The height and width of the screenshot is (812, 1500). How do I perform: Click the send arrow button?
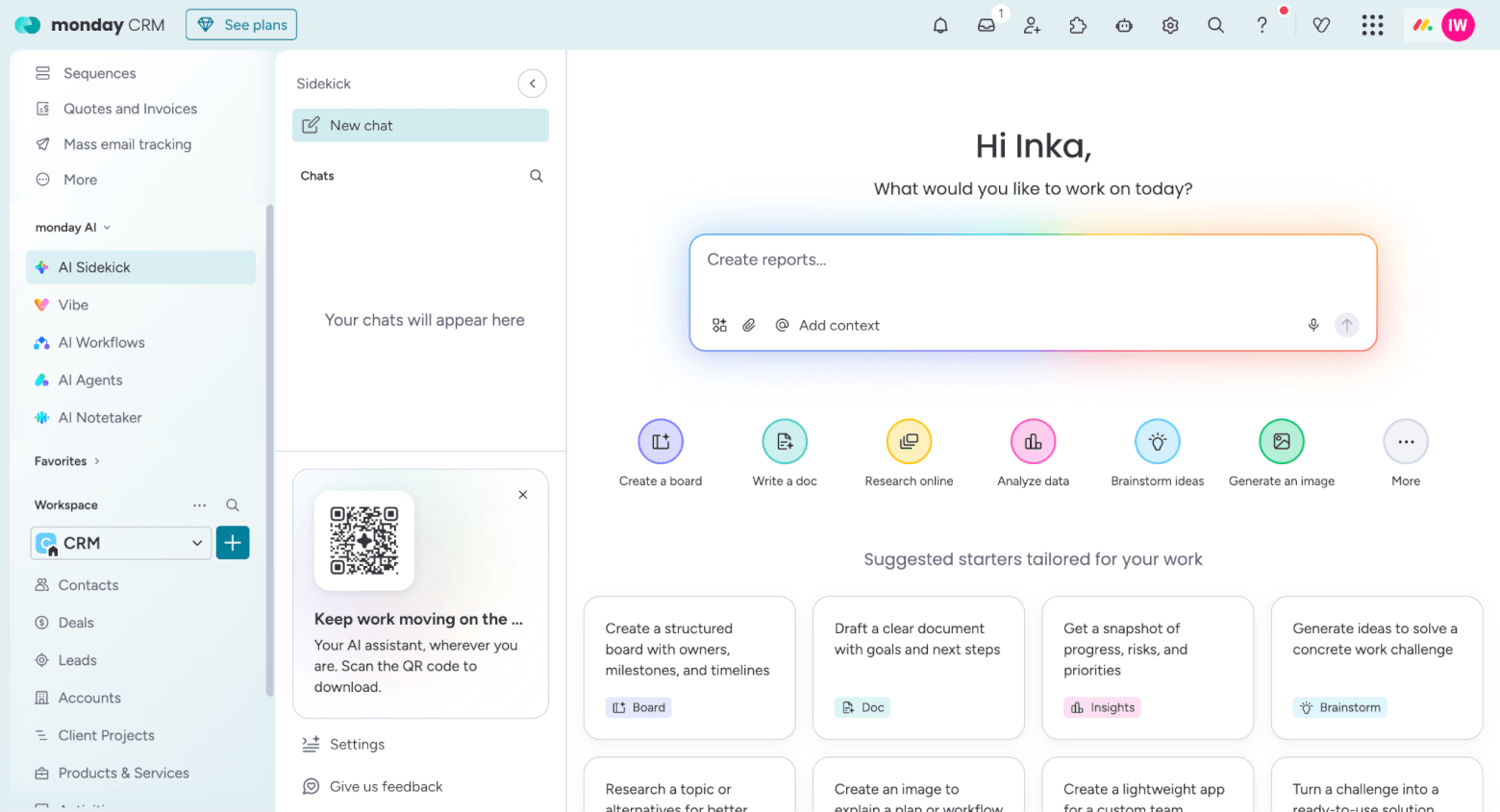point(1347,325)
